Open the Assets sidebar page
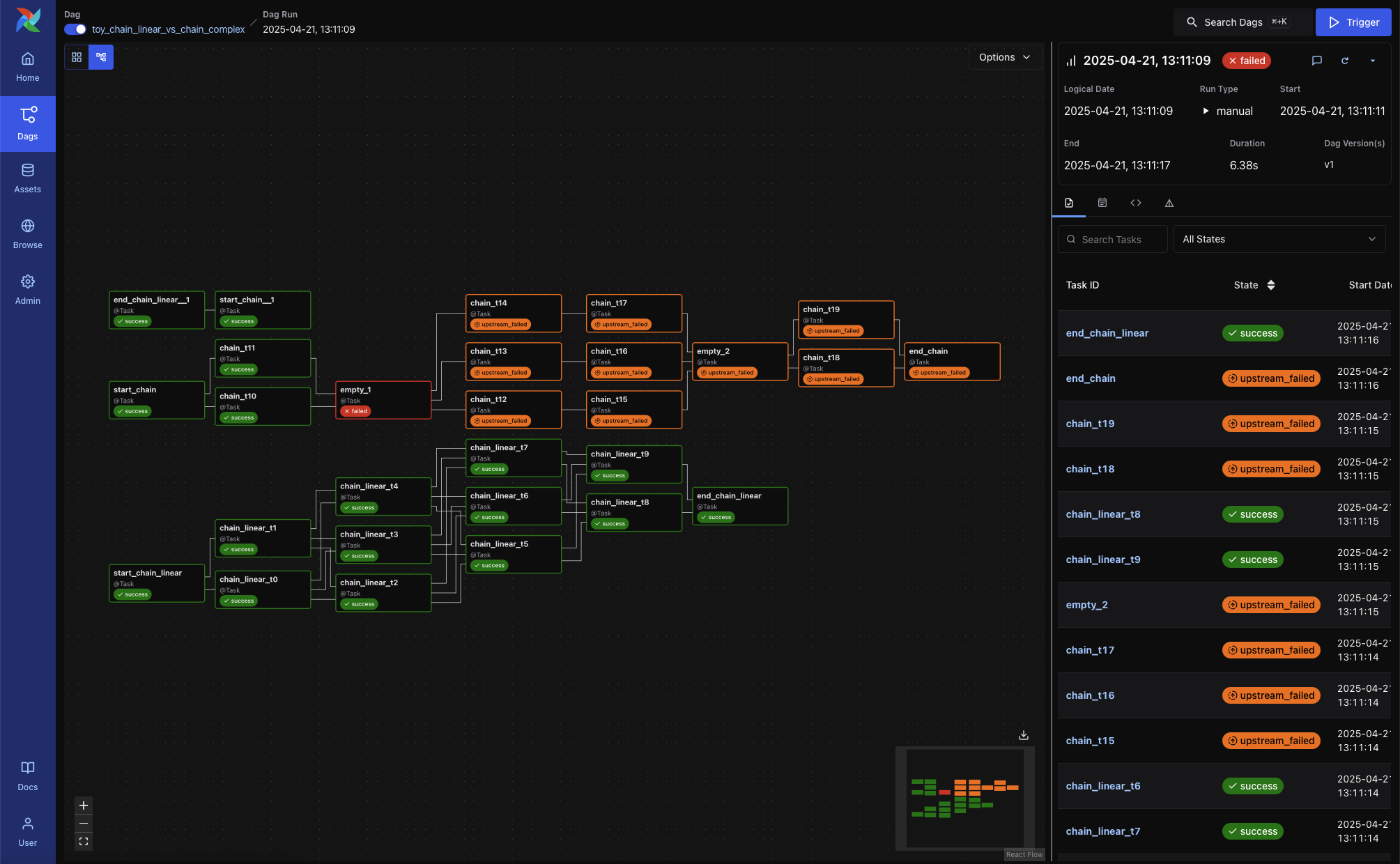1400x864 pixels. coord(28,178)
